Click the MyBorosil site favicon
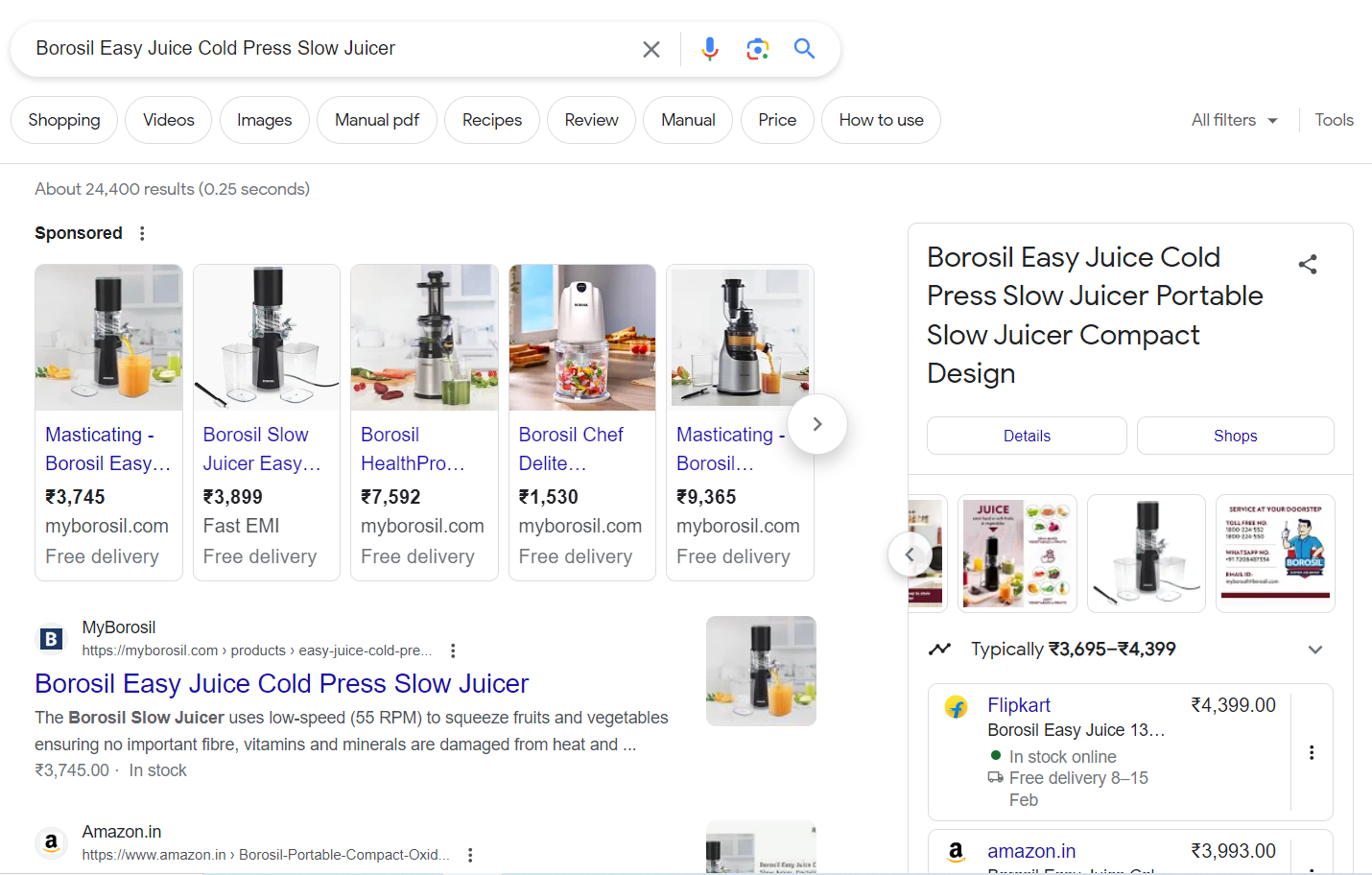 click(52, 639)
